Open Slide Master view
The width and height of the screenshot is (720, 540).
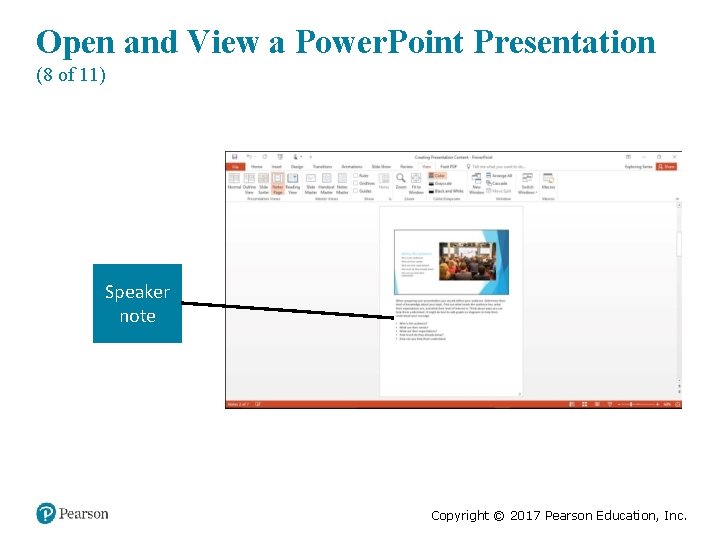coord(311,183)
